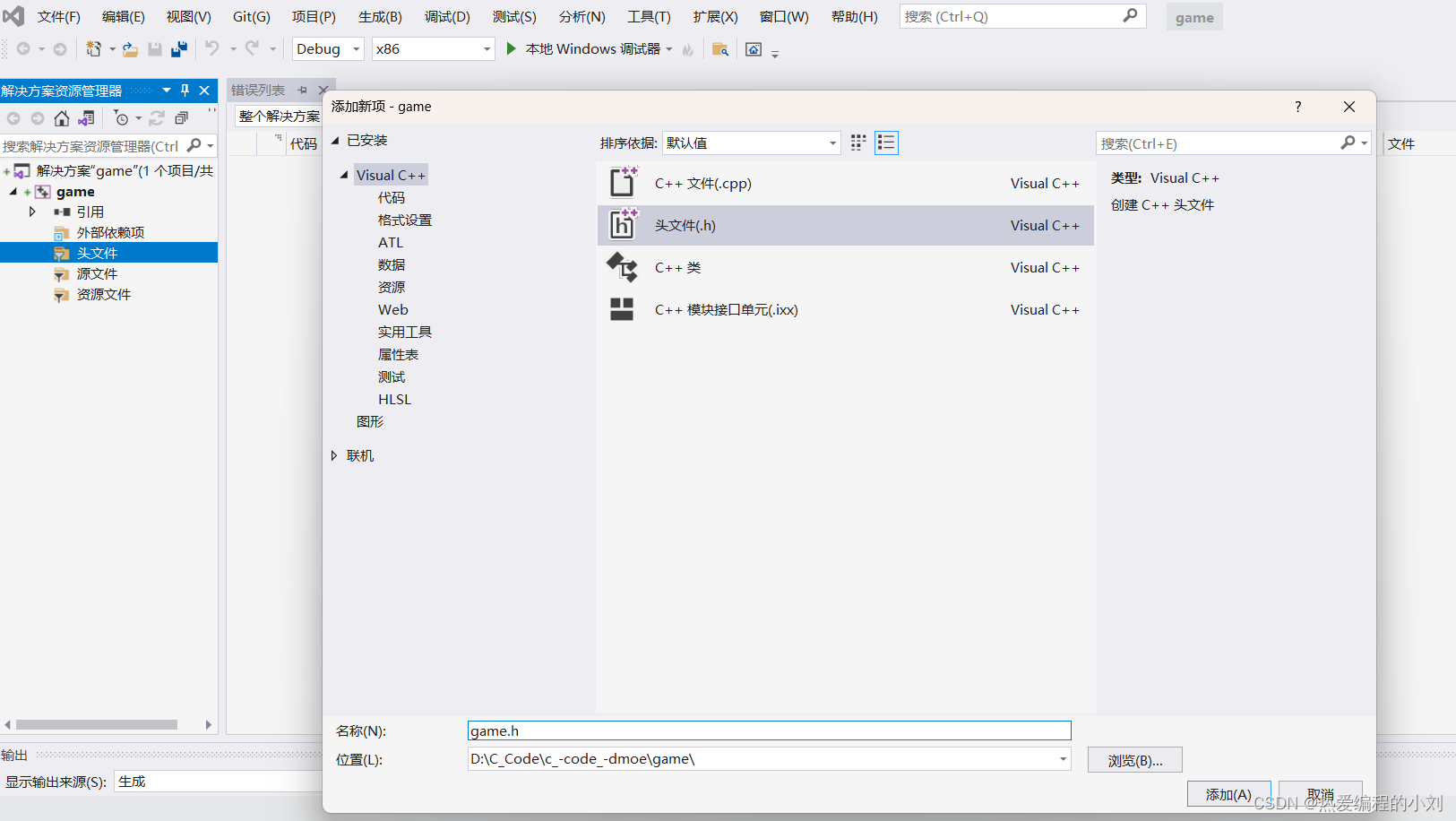Click the main search magnifier icon

pyautogui.click(x=1130, y=15)
